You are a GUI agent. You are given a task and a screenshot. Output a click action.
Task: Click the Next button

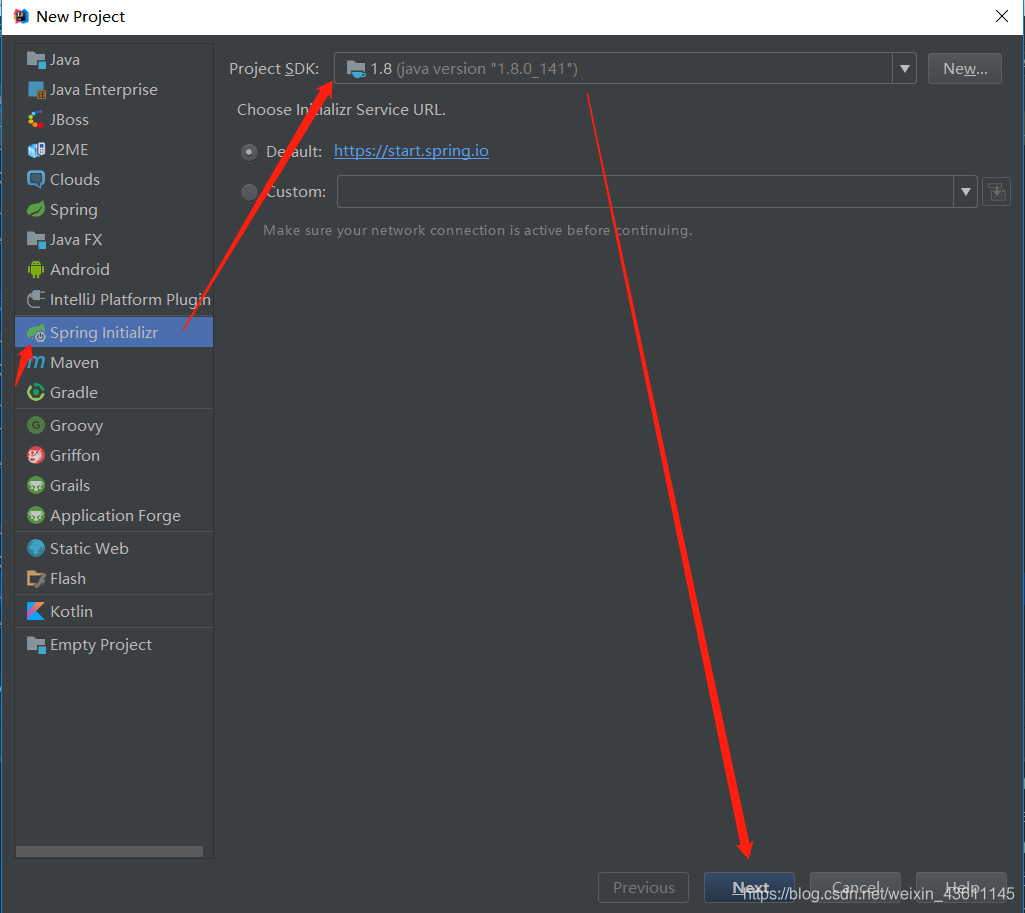tap(749, 888)
